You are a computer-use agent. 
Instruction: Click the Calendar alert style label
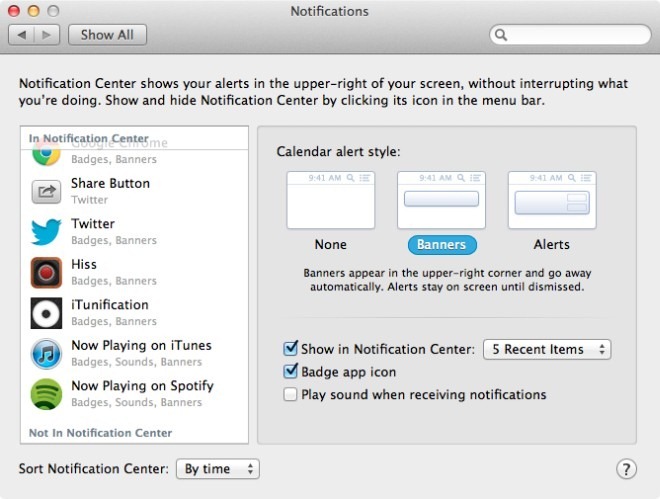pyautogui.click(x=338, y=151)
